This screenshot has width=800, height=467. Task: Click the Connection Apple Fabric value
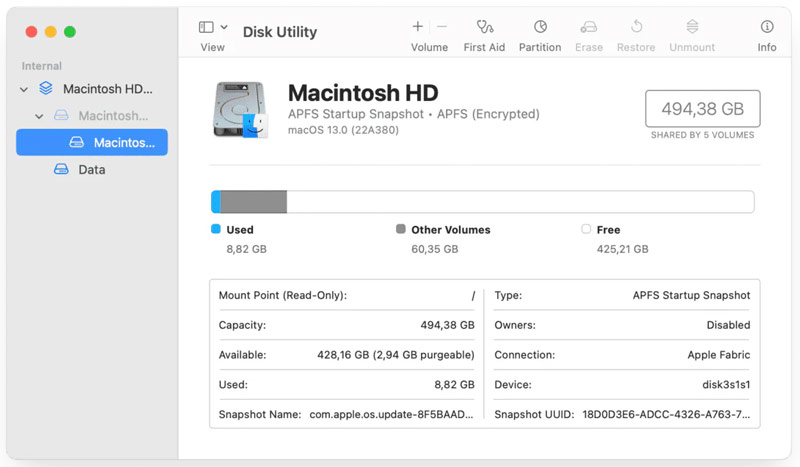click(x=718, y=355)
